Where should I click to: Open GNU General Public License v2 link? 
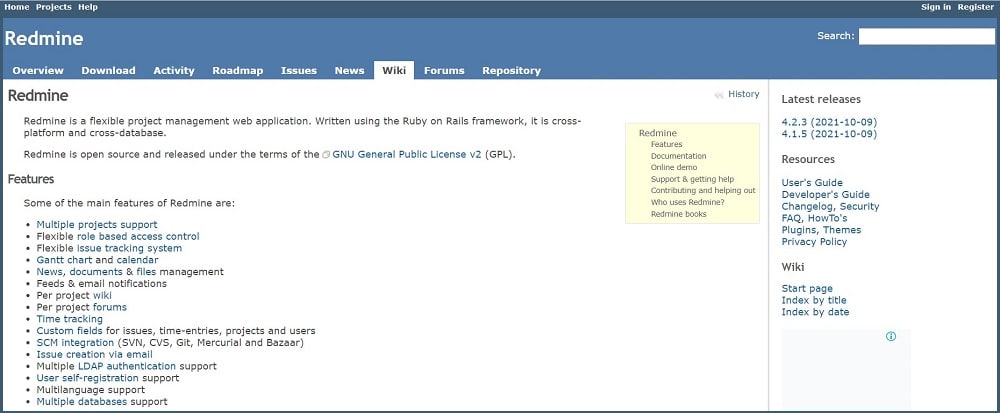tap(407, 155)
